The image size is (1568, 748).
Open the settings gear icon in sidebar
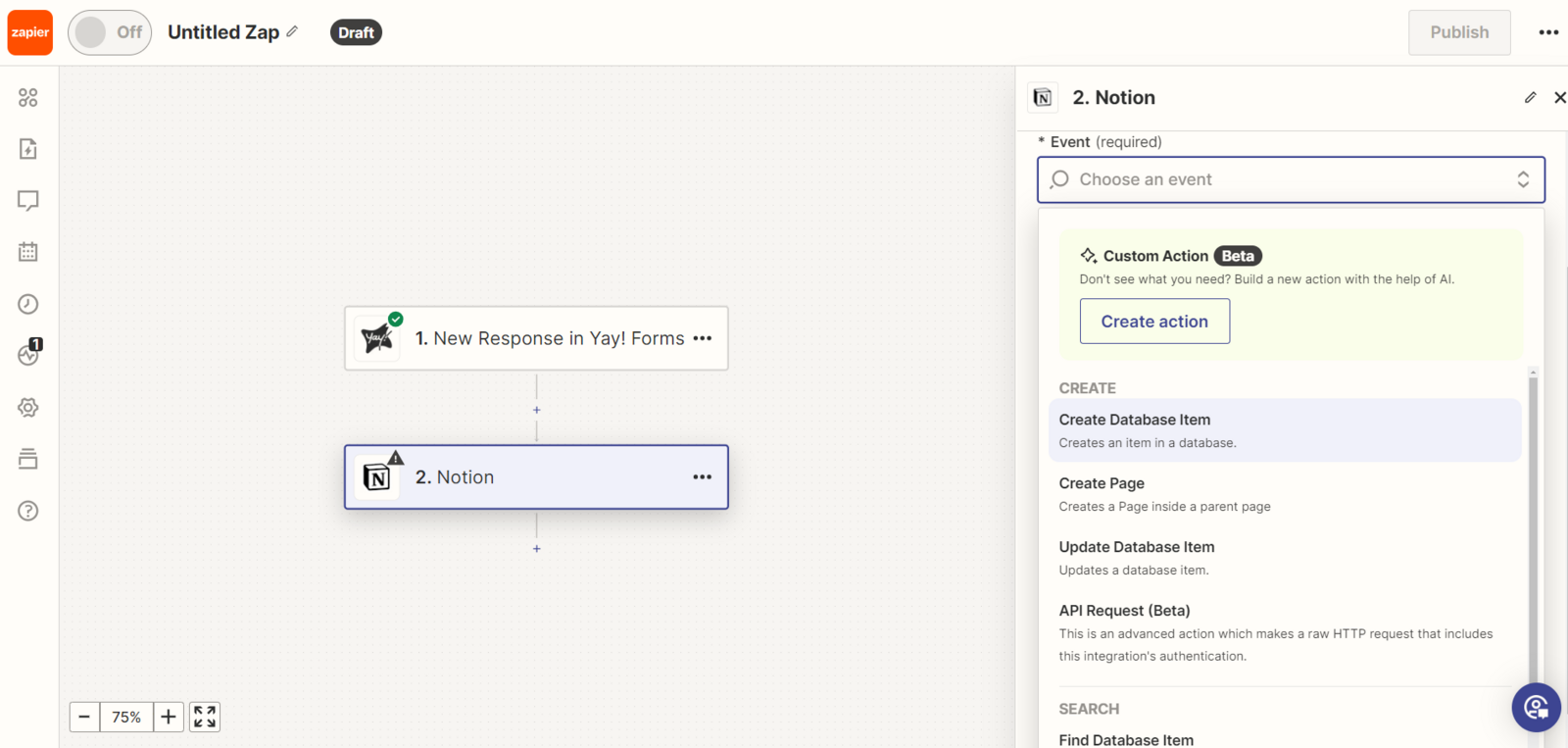pos(28,407)
